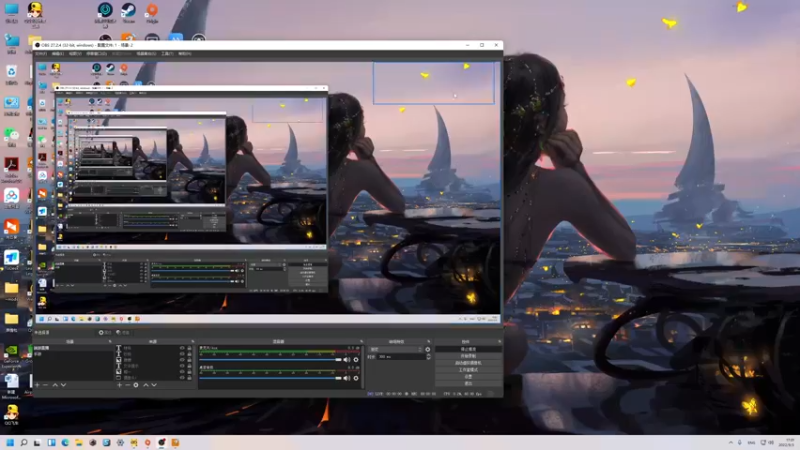800x450 pixels.
Task: Toggle lock icon of the second source
Action: [189, 354]
